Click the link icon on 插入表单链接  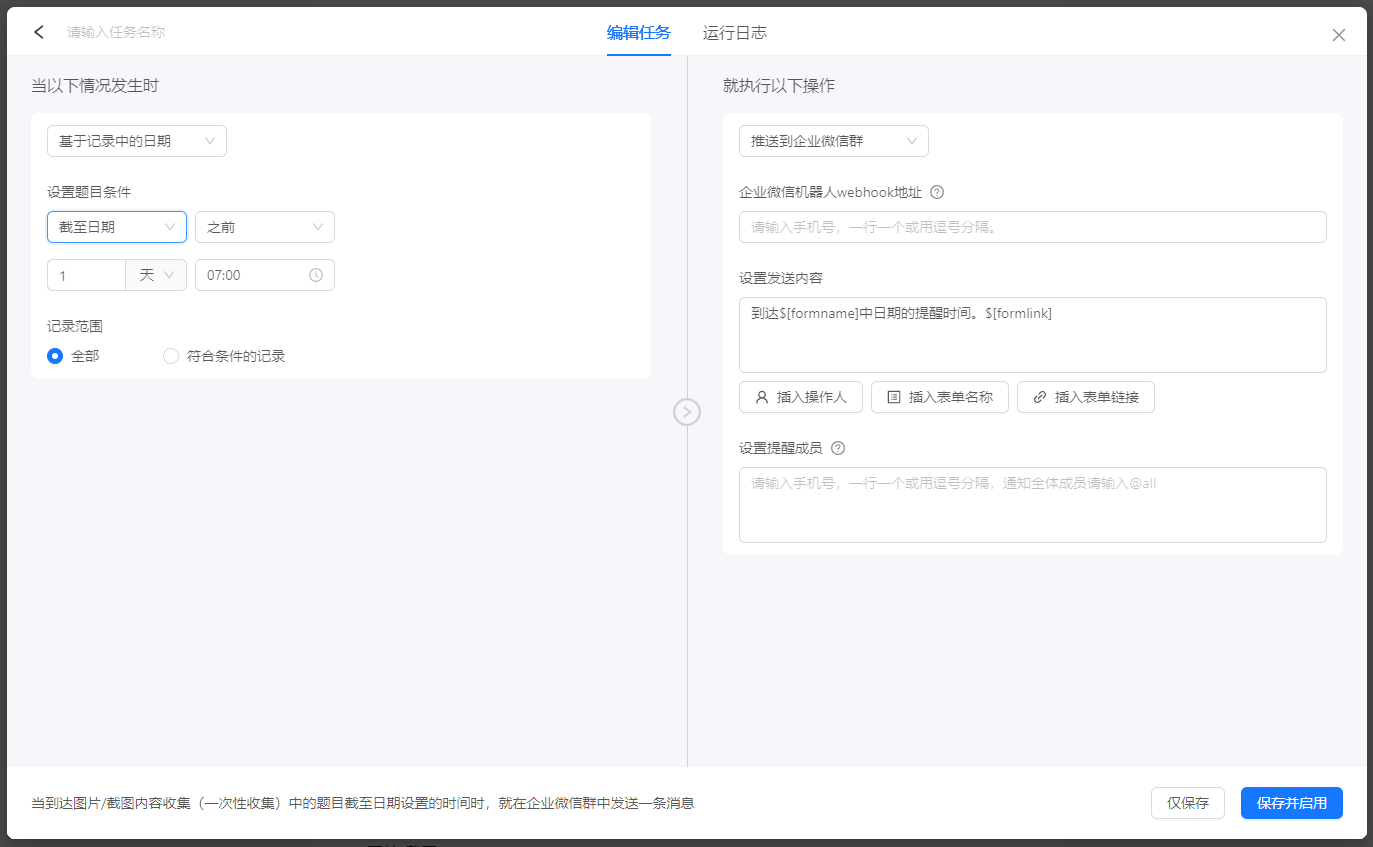coord(1040,397)
